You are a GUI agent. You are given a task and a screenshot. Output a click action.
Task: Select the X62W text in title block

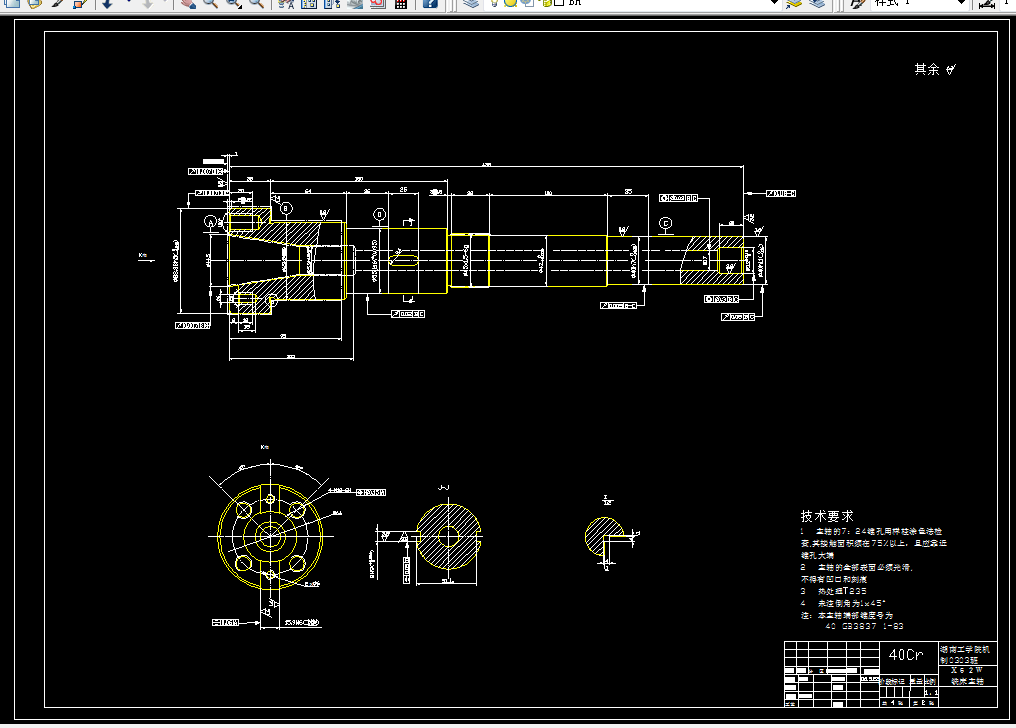(967, 670)
